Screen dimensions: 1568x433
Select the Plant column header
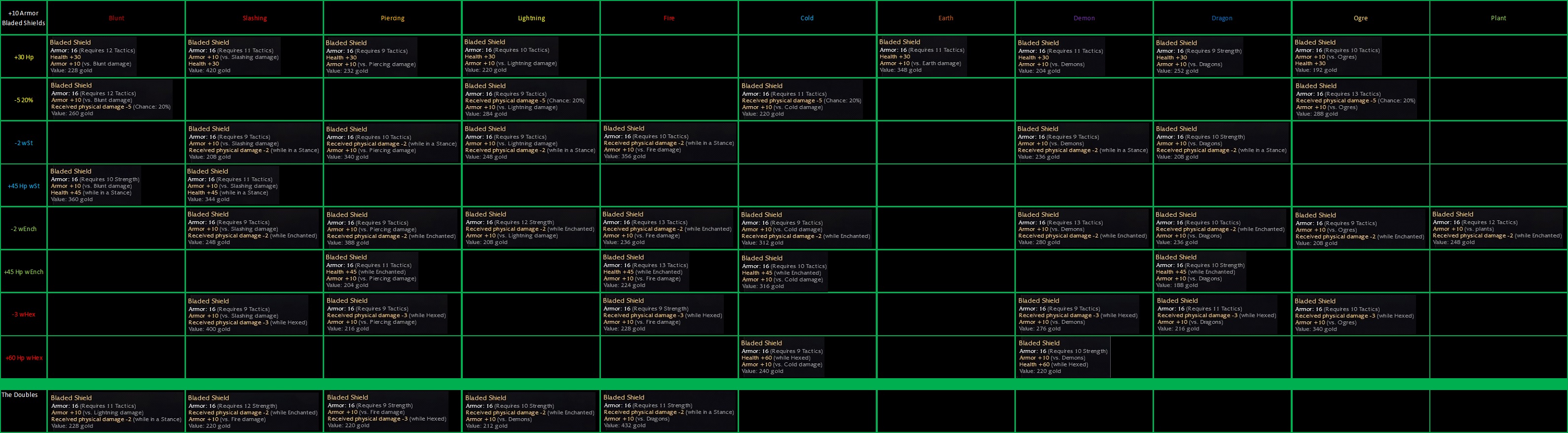[1498, 18]
